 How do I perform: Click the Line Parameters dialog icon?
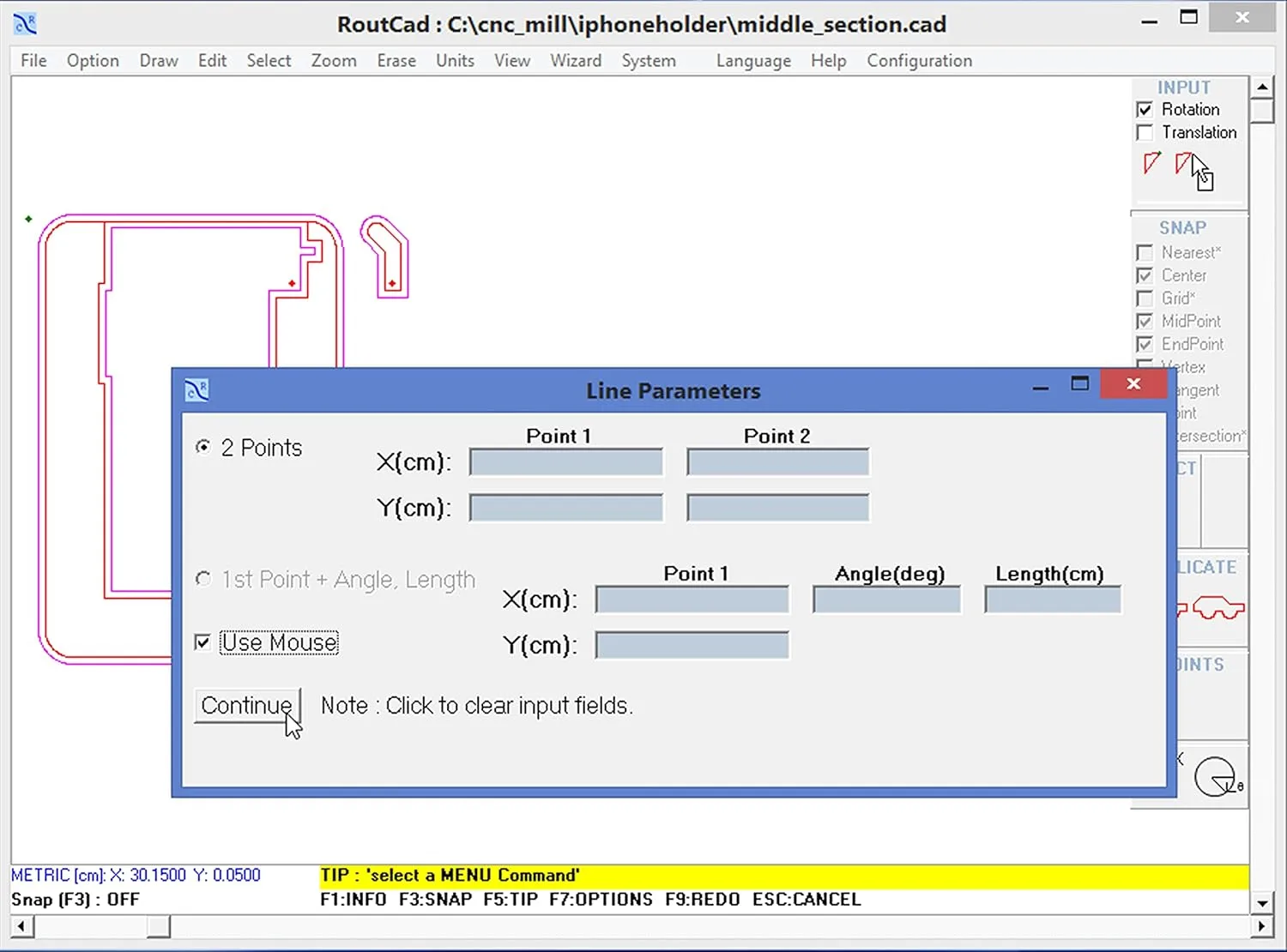(x=196, y=389)
